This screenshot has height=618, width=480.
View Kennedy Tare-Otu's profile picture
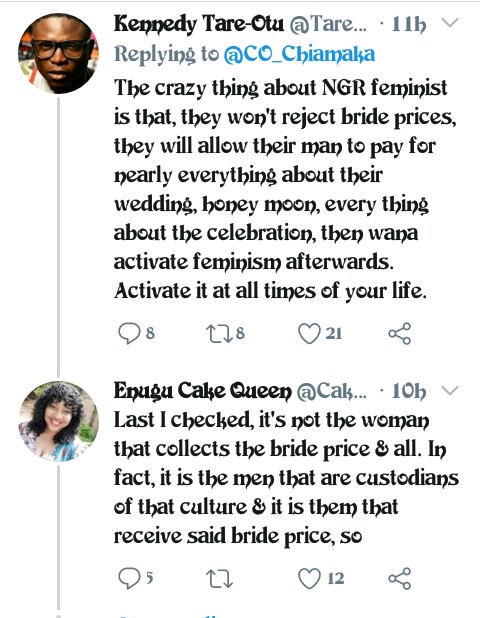pyautogui.click(x=59, y=54)
